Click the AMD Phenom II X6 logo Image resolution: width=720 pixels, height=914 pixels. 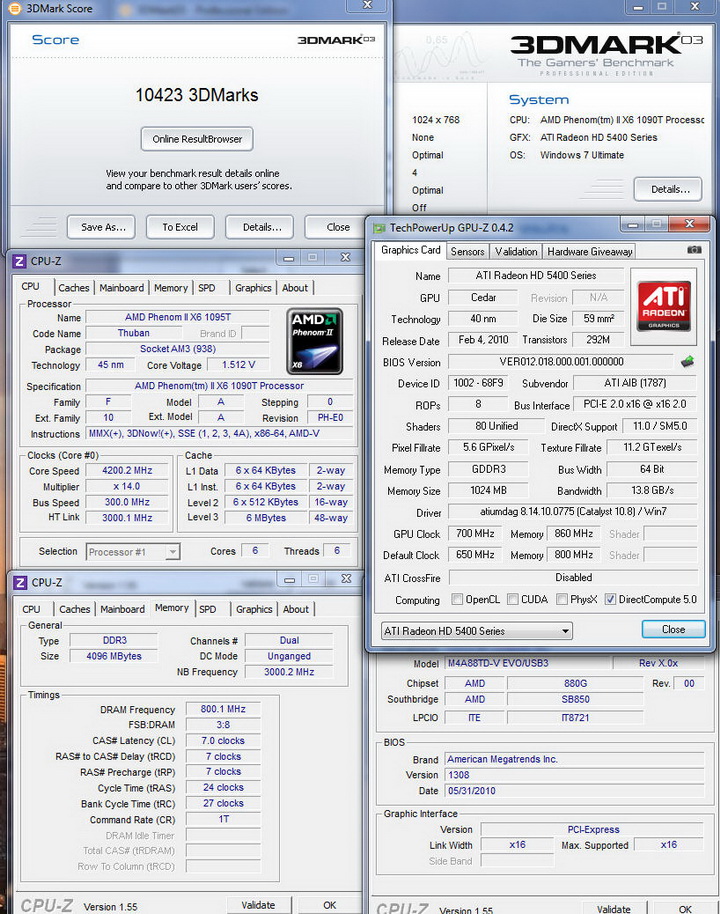pyautogui.click(x=315, y=342)
